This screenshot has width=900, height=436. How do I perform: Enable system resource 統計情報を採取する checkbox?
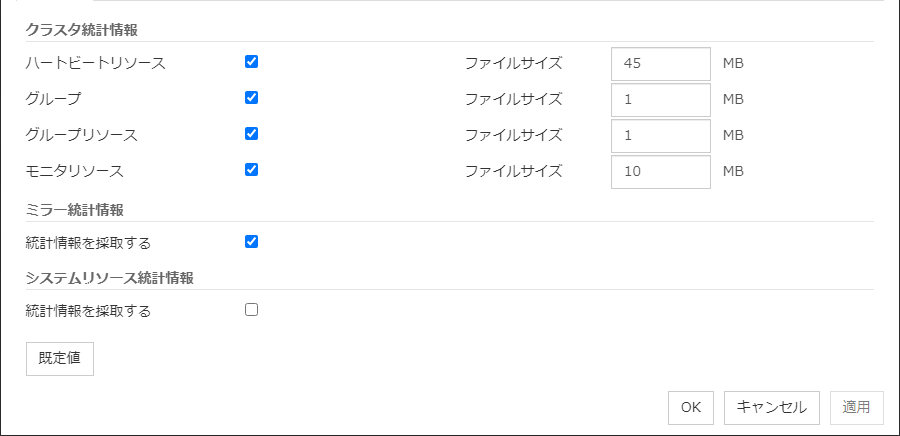click(x=252, y=310)
